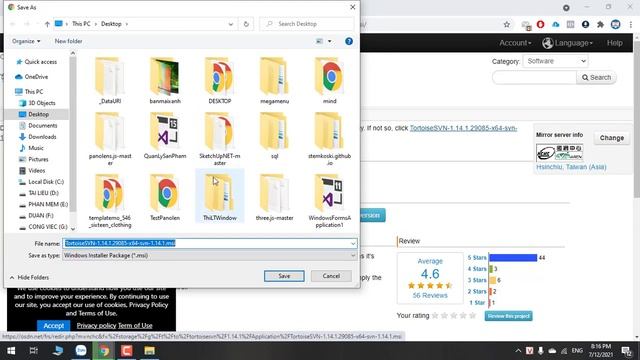640x360 pixels.
Task: Refresh the Desktop folder view
Action: [x=246, y=24]
